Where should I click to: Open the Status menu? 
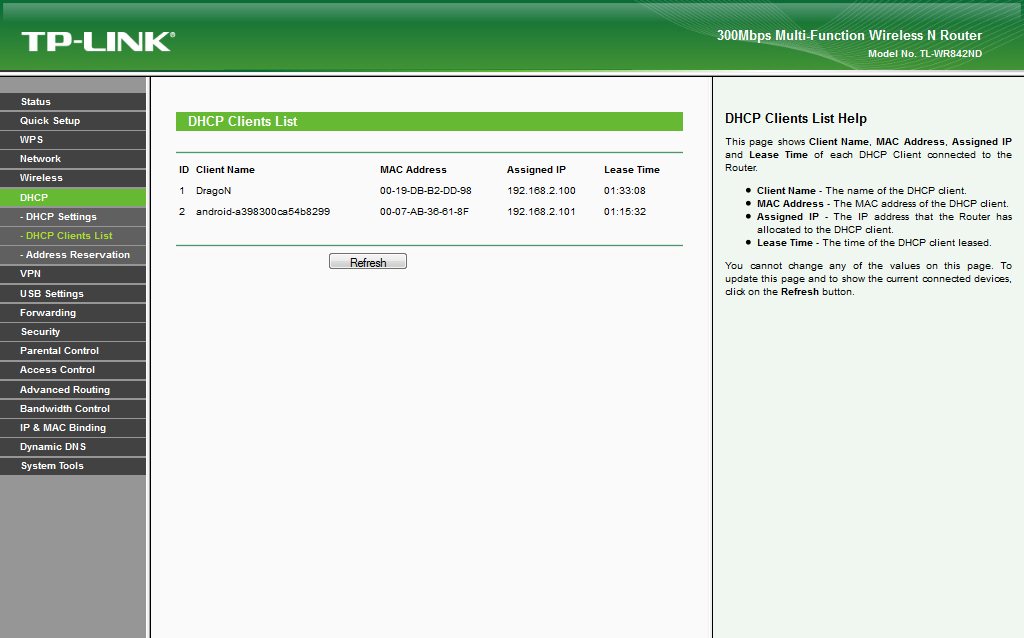72,102
